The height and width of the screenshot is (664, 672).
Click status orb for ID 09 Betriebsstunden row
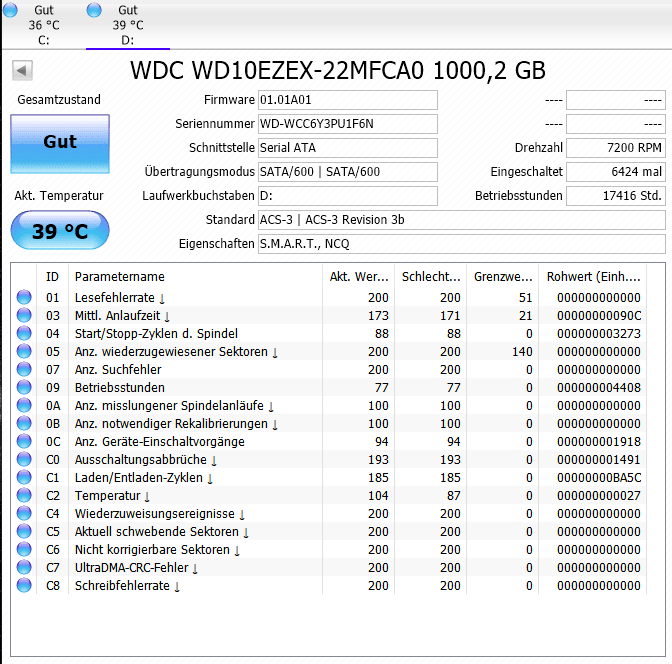[24, 387]
